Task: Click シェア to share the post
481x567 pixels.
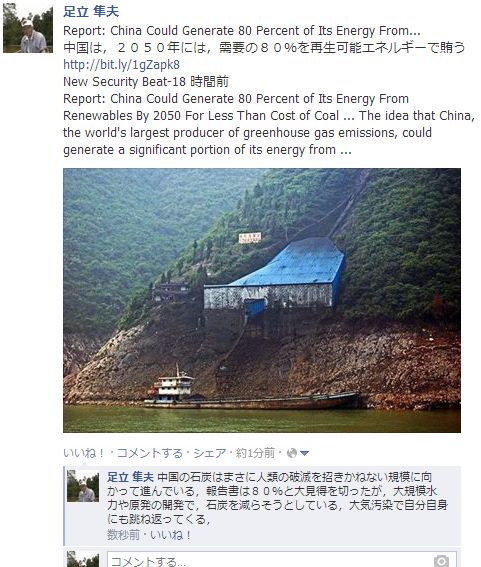Action: tap(209, 453)
